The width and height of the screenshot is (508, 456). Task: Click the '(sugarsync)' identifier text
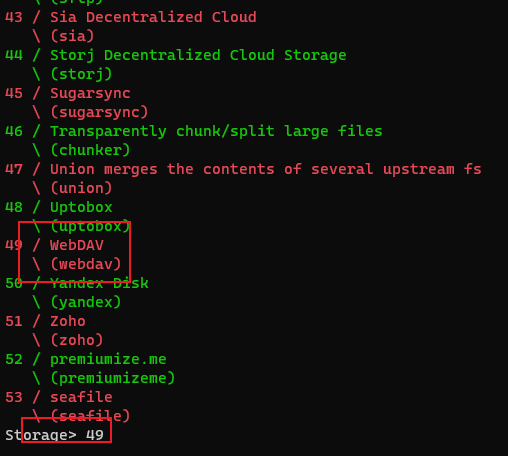(x=99, y=112)
